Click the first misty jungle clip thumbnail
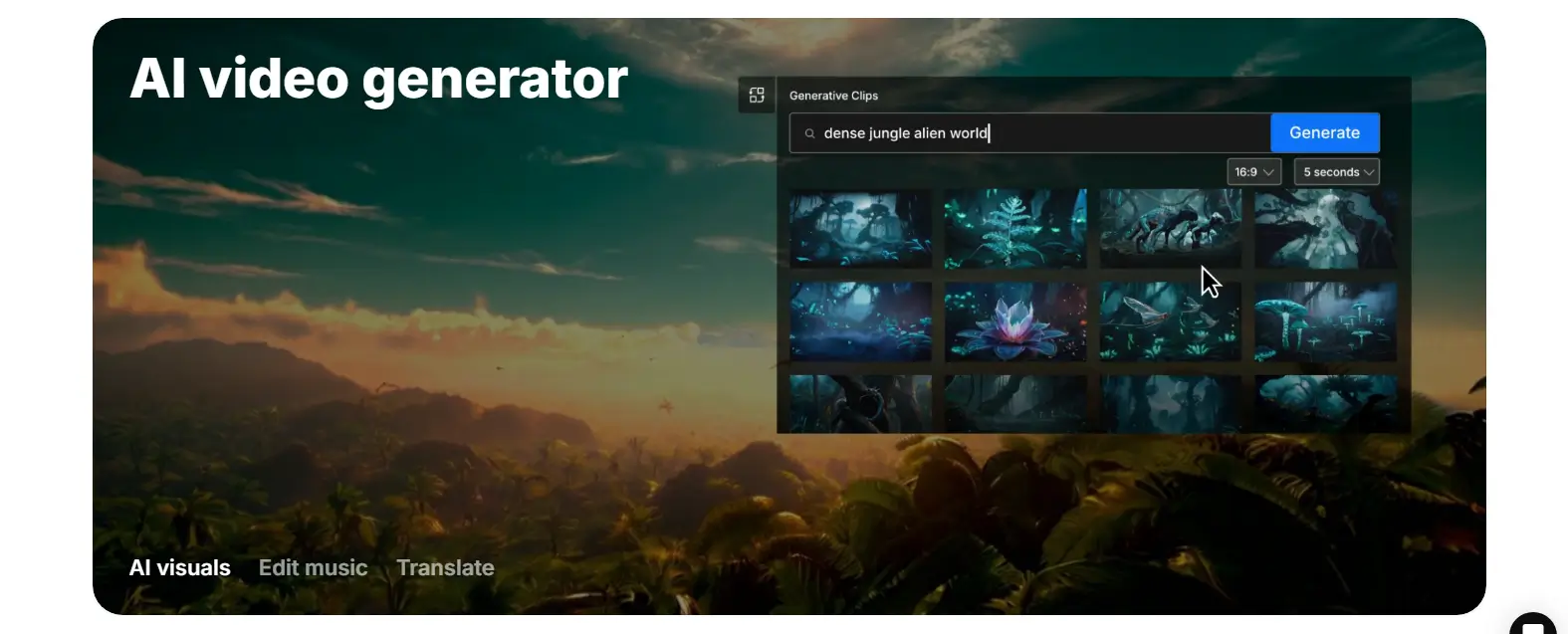Image resolution: width=1568 pixels, height=634 pixels. click(860, 229)
